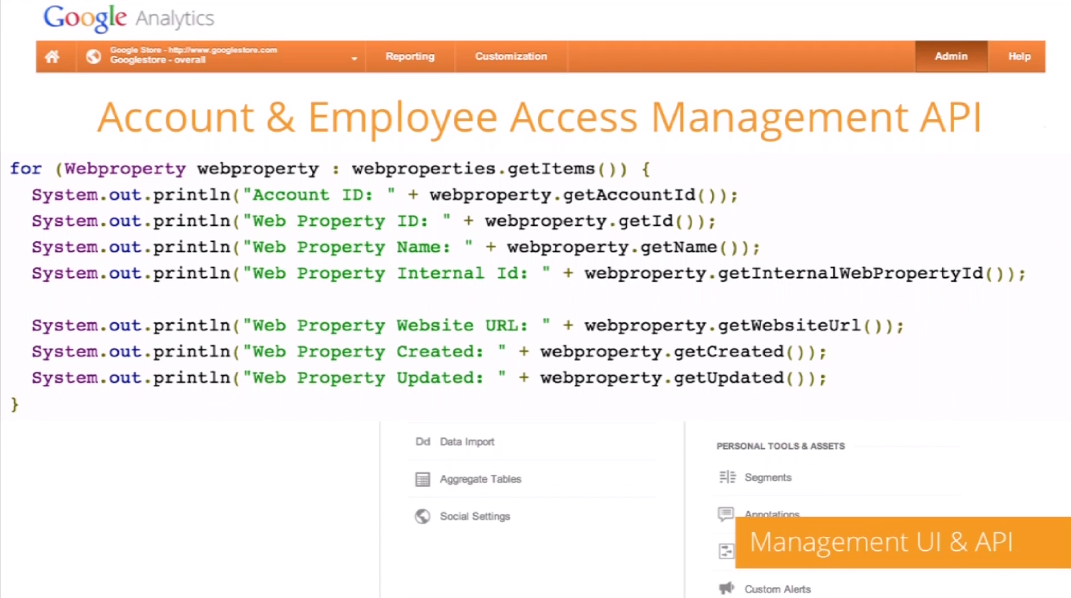Select the Admin tab
This screenshot has height=598, width=1071.
pyautogui.click(x=951, y=57)
